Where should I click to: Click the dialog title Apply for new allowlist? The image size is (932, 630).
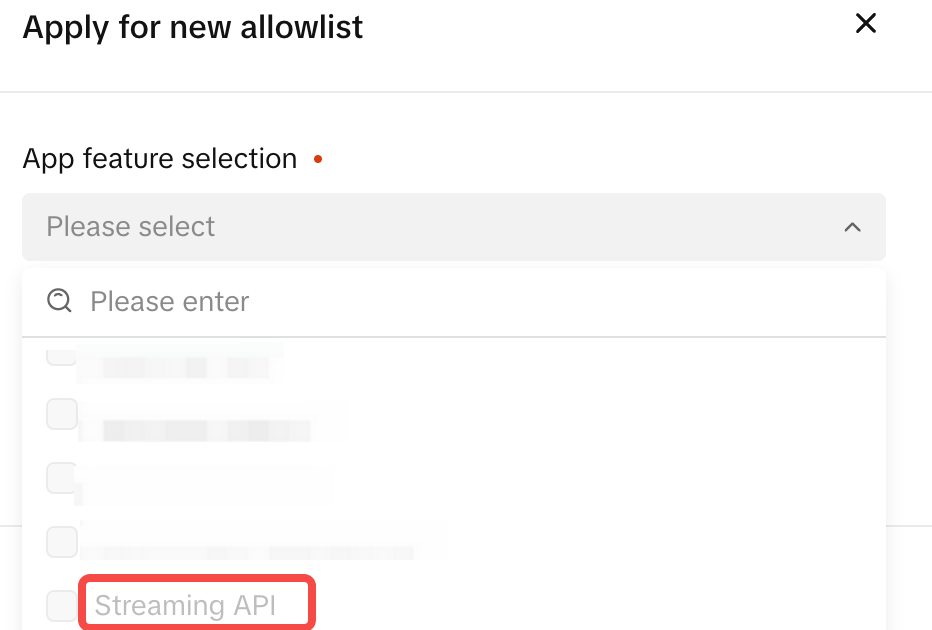[192, 27]
